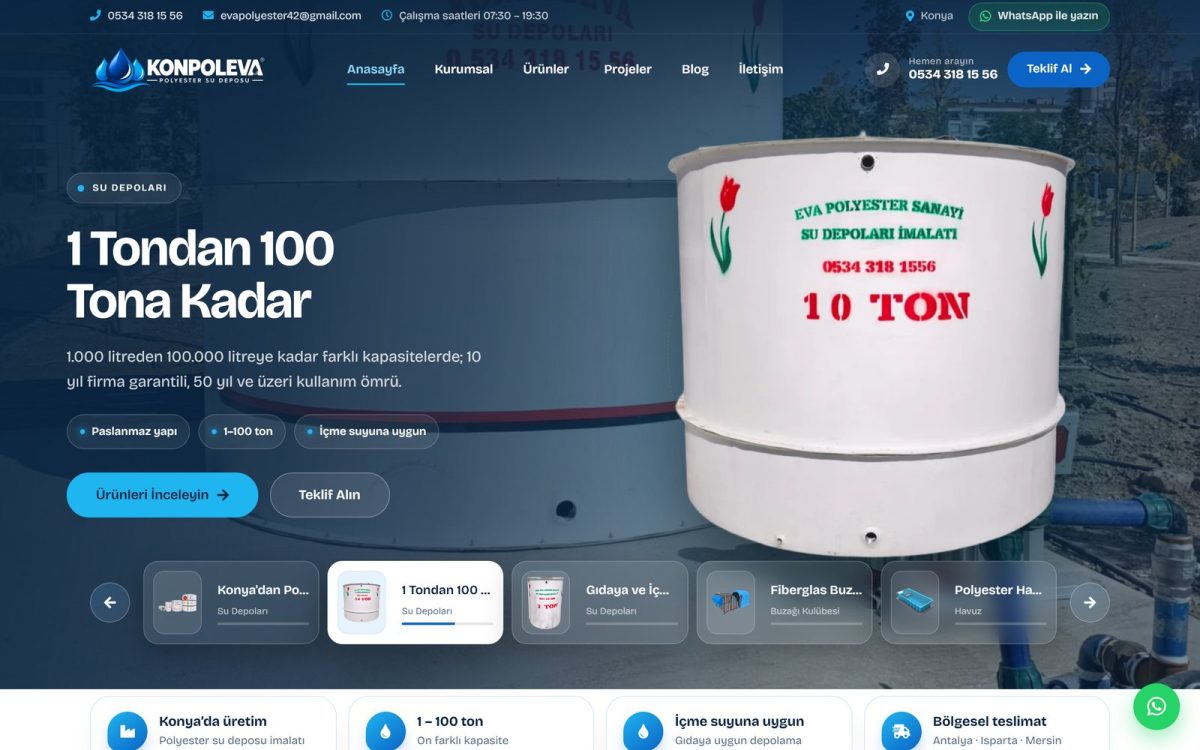Click the 1–100 ton tag
Screen dimensions: 1200x750
(x=242, y=432)
